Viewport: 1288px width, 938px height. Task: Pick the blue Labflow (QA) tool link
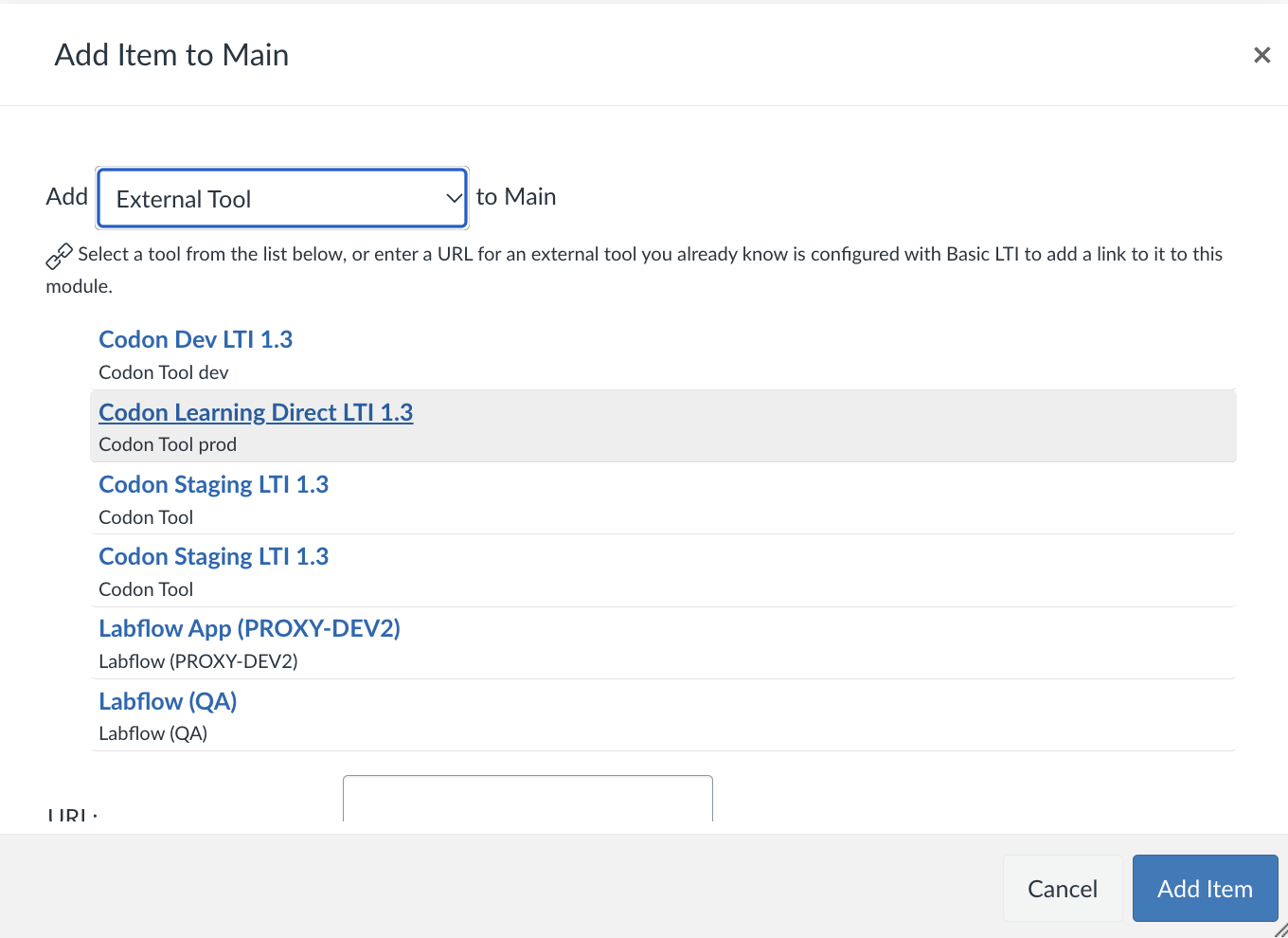[168, 701]
